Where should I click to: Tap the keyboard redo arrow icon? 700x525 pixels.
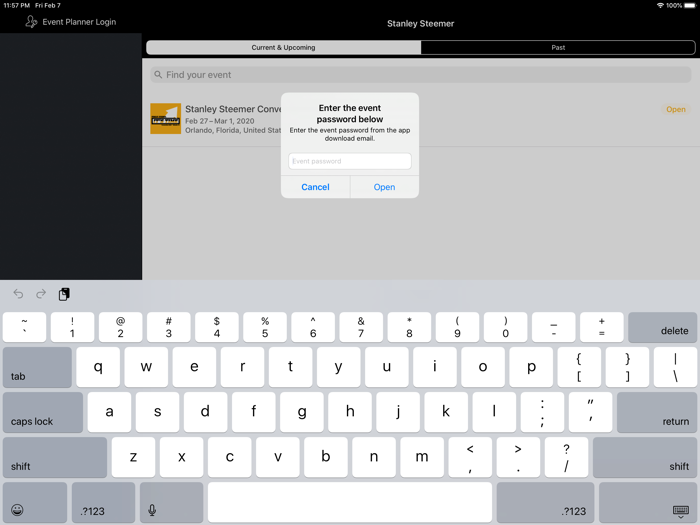(x=41, y=294)
